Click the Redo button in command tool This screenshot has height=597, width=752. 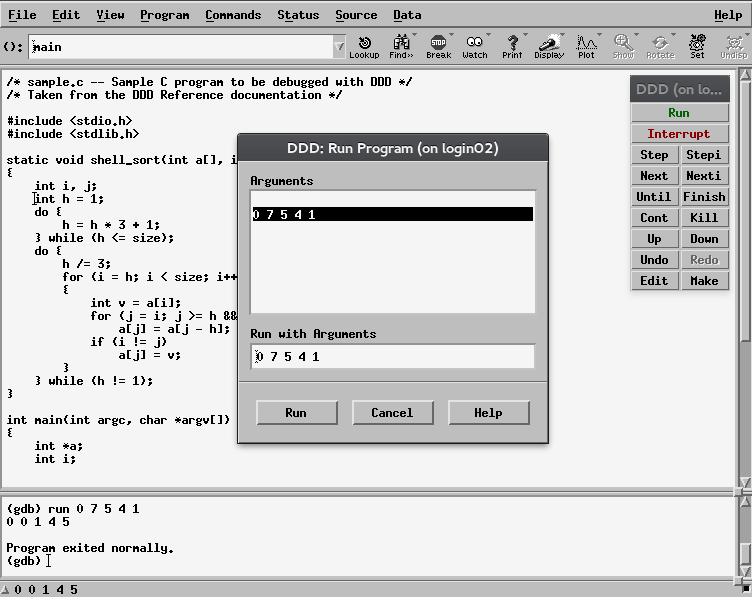coord(704,260)
